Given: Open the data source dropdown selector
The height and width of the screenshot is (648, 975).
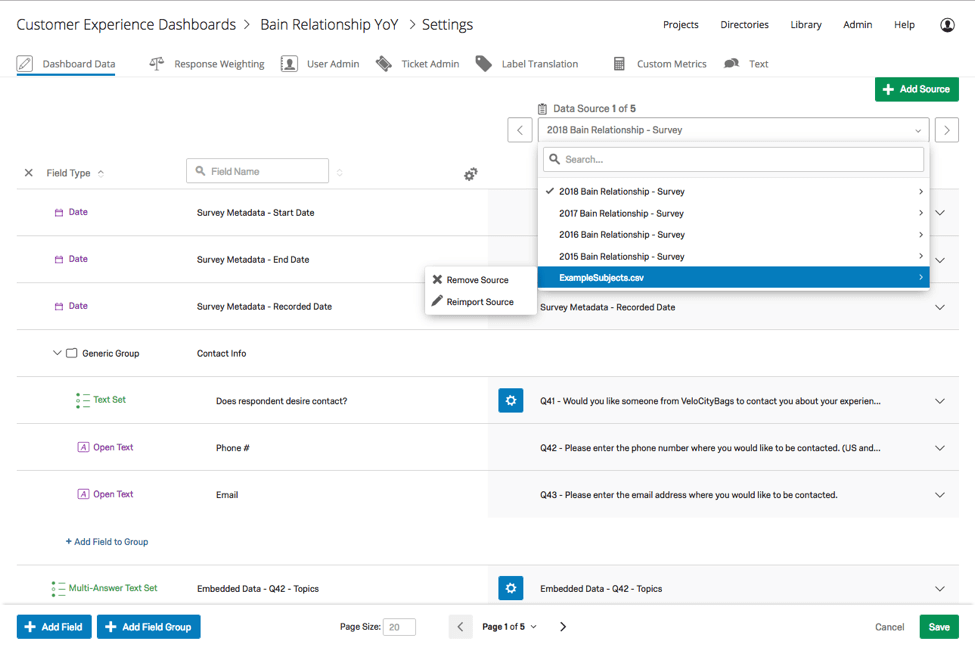Looking at the screenshot, I should pyautogui.click(x=733, y=130).
